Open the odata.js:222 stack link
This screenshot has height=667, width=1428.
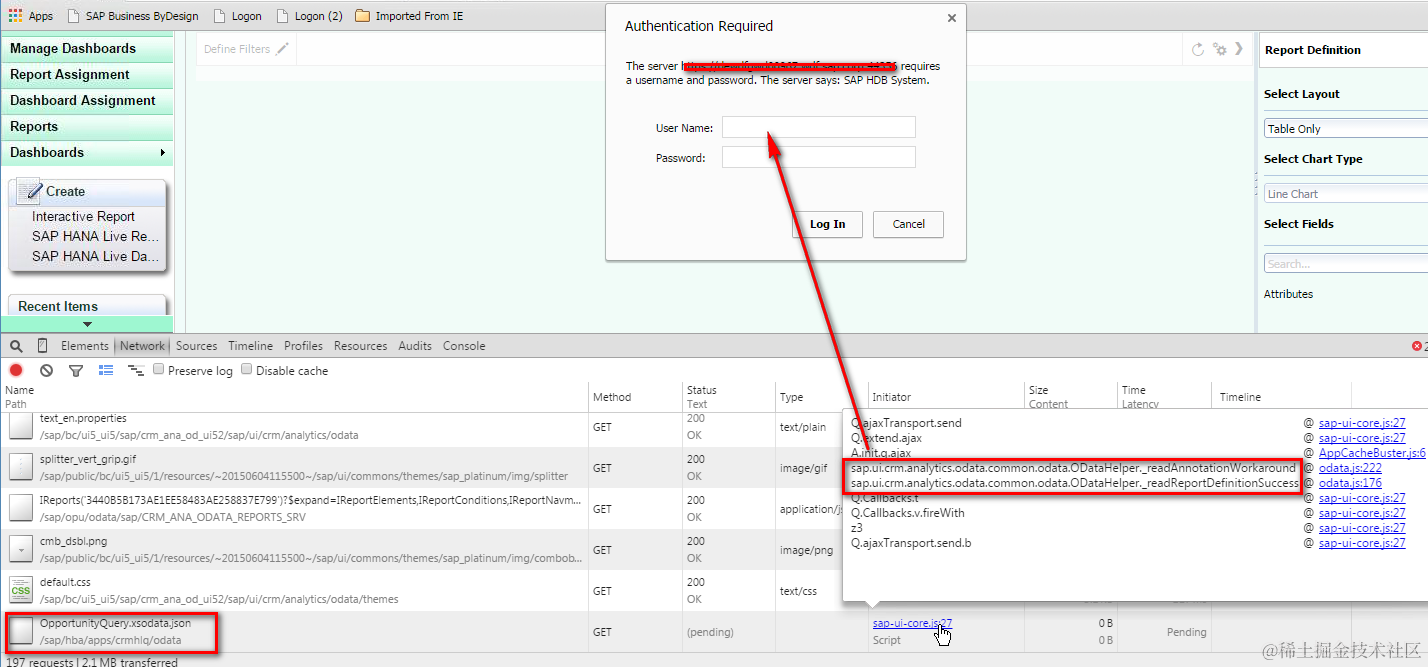(1350, 468)
